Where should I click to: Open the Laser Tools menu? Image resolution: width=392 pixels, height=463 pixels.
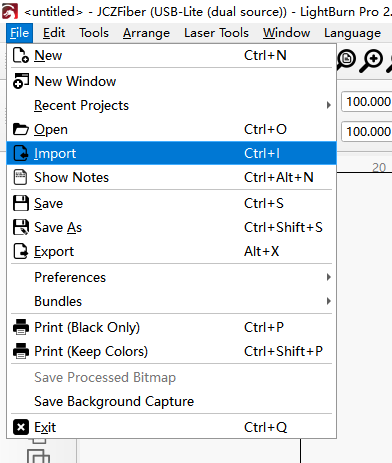click(x=216, y=33)
